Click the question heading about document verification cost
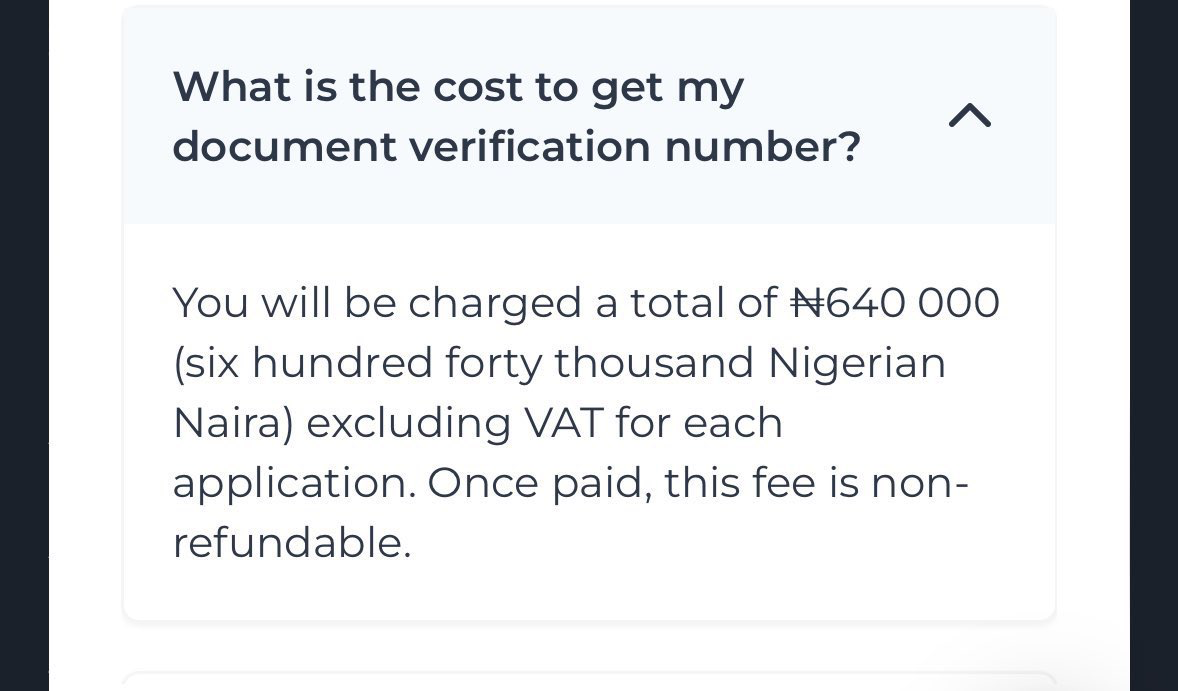Image resolution: width=1178 pixels, height=691 pixels. (x=516, y=116)
